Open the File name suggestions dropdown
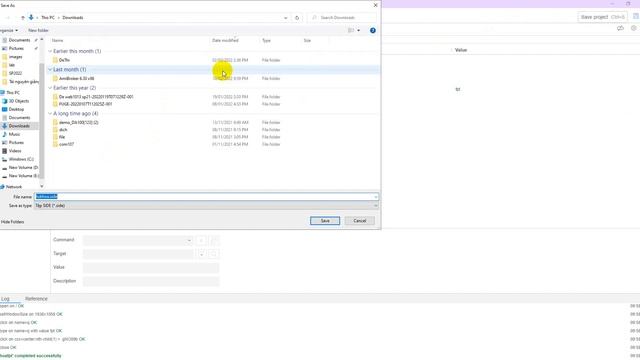640x360 pixels. 376,197
